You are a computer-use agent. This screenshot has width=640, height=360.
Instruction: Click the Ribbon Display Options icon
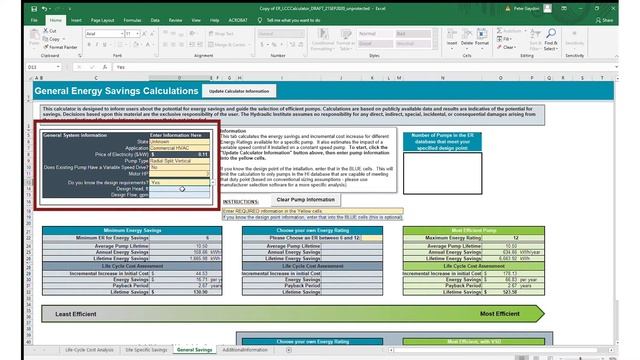564,9
